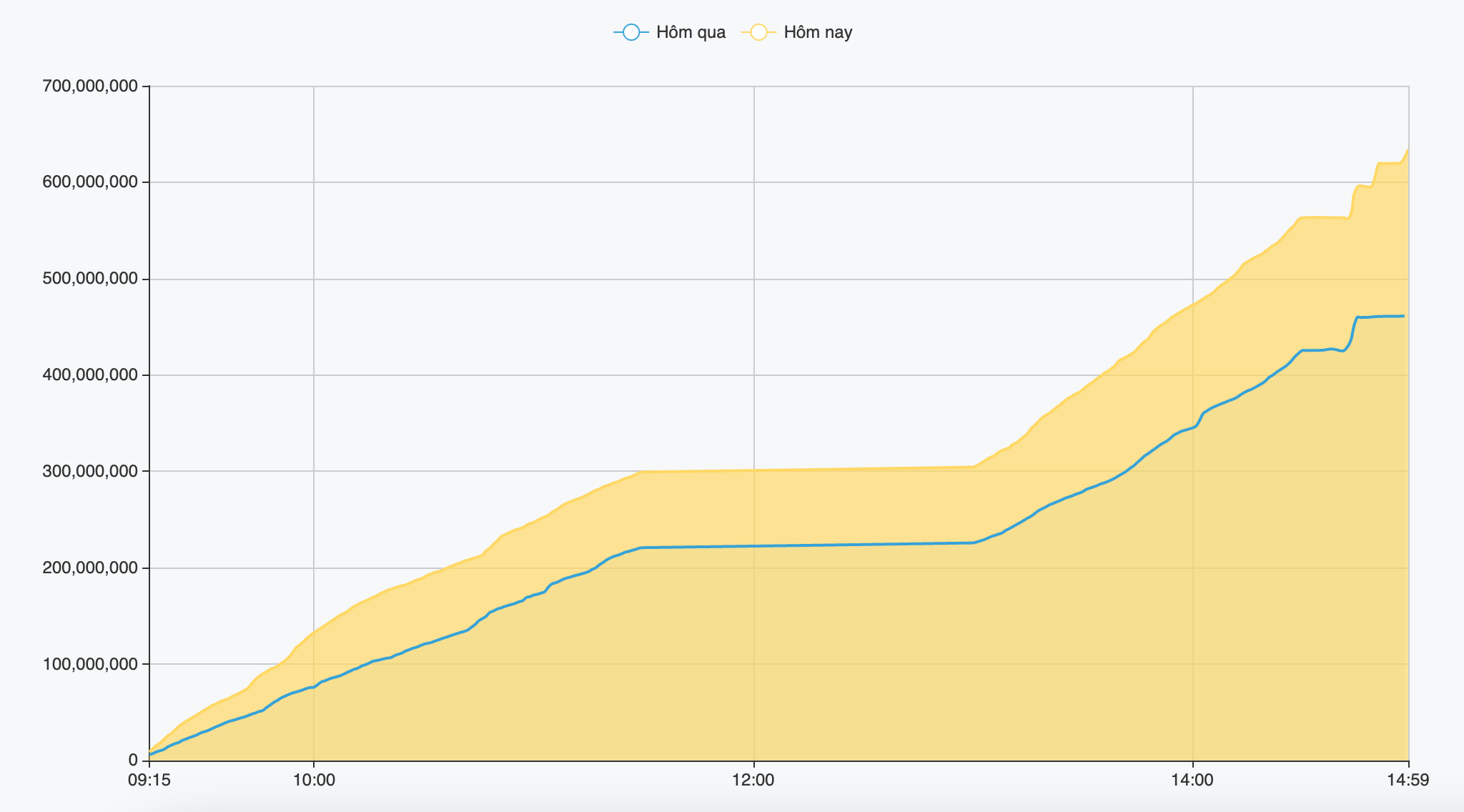Image resolution: width=1464 pixels, height=812 pixels.
Task: Click the 14:00 x-axis label
Action: [x=1192, y=780]
